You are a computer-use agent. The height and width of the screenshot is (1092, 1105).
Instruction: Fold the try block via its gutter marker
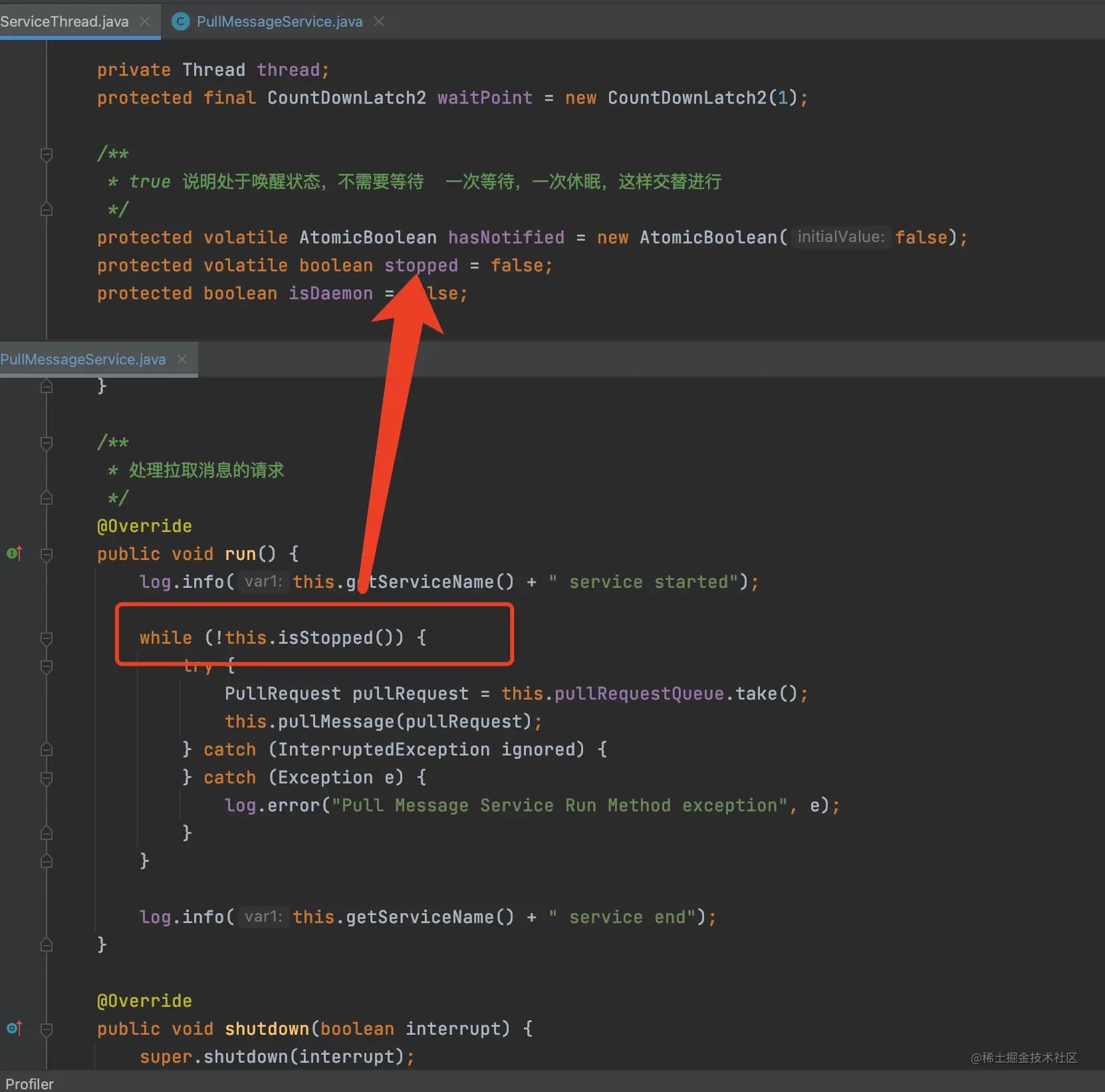47,666
